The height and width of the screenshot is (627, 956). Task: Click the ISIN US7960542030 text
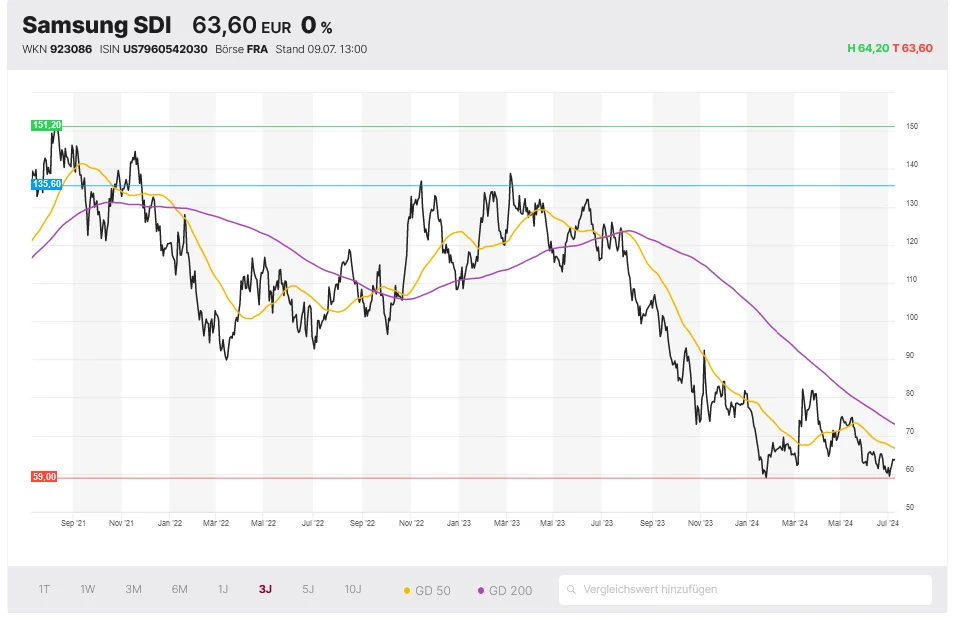153,49
